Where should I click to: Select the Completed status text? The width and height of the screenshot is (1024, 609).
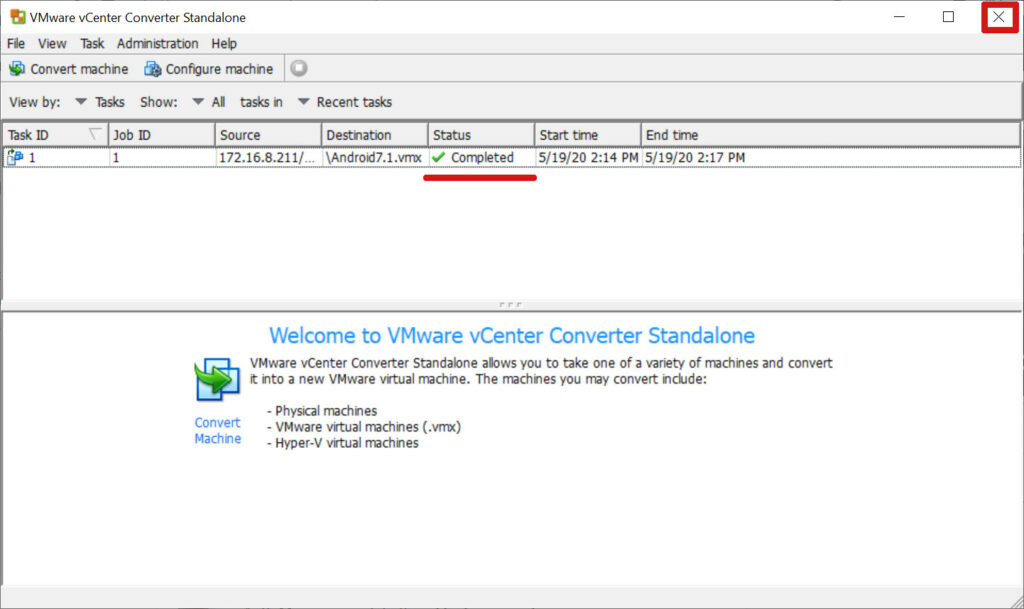482,157
